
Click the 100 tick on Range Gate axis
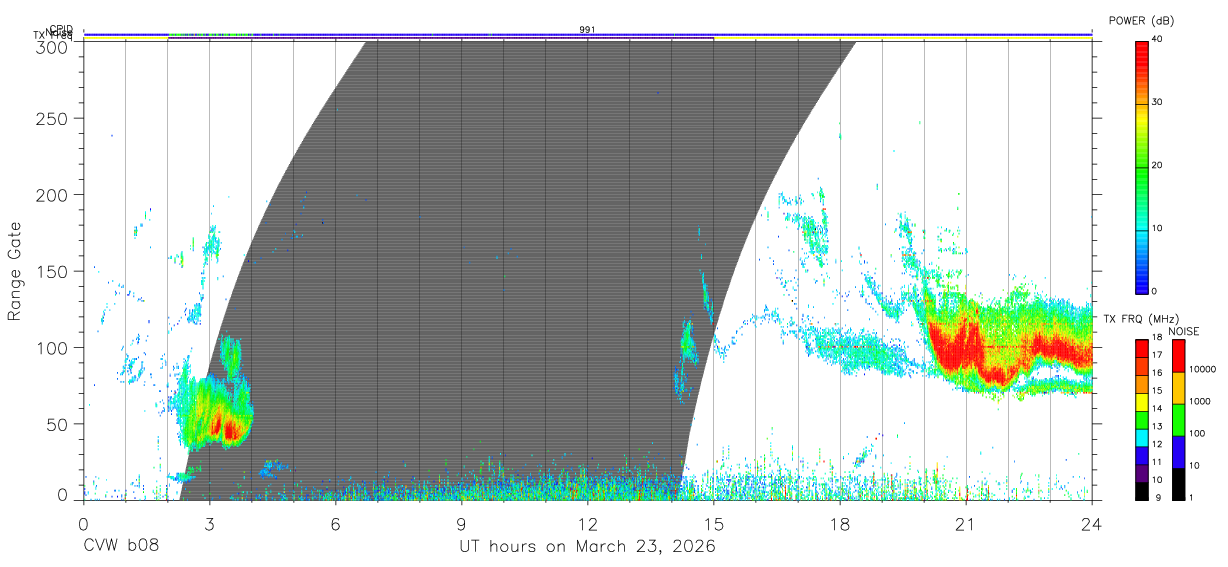click(52, 347)
